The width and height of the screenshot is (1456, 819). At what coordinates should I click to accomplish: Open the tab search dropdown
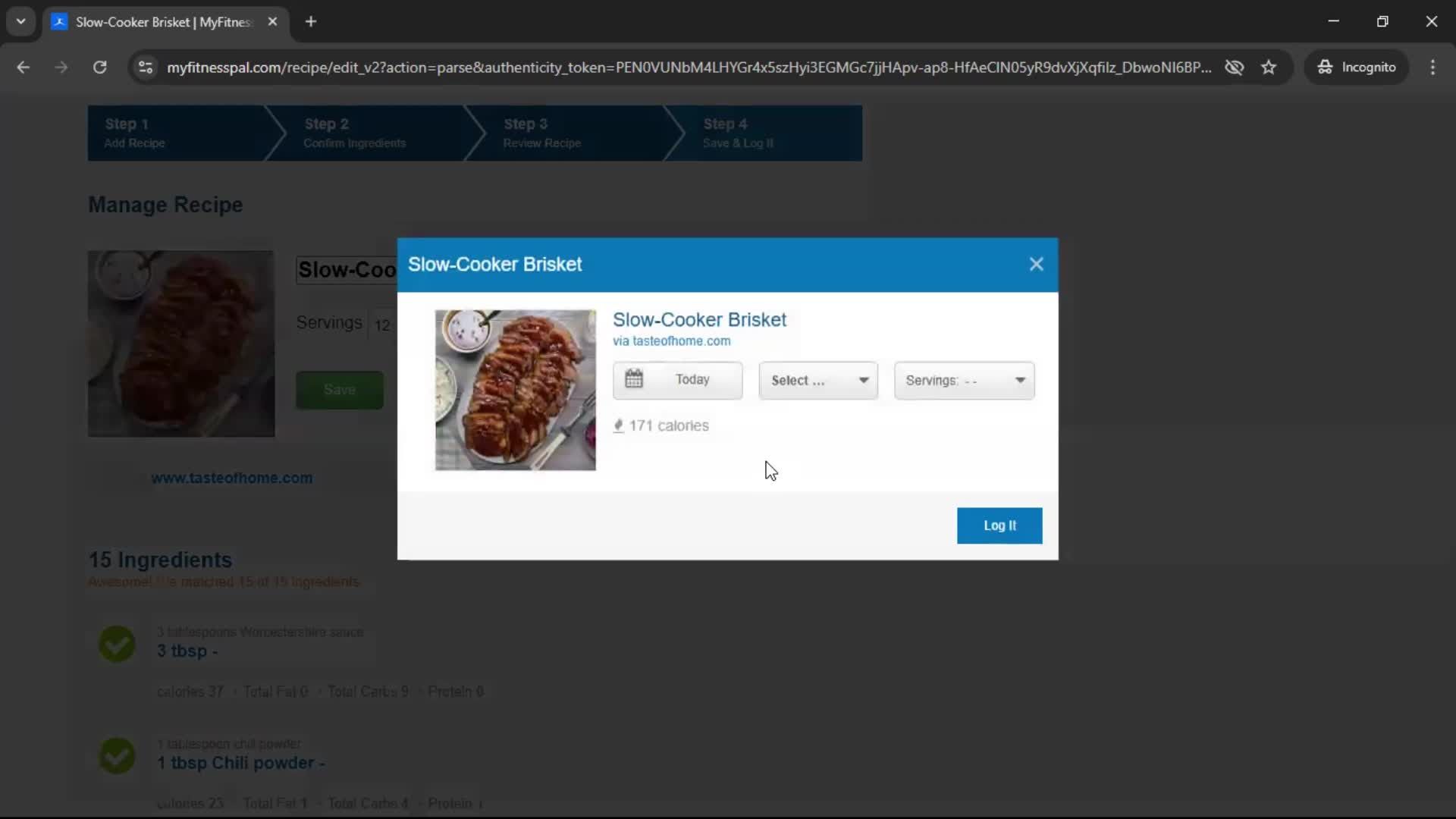[21, 22]
